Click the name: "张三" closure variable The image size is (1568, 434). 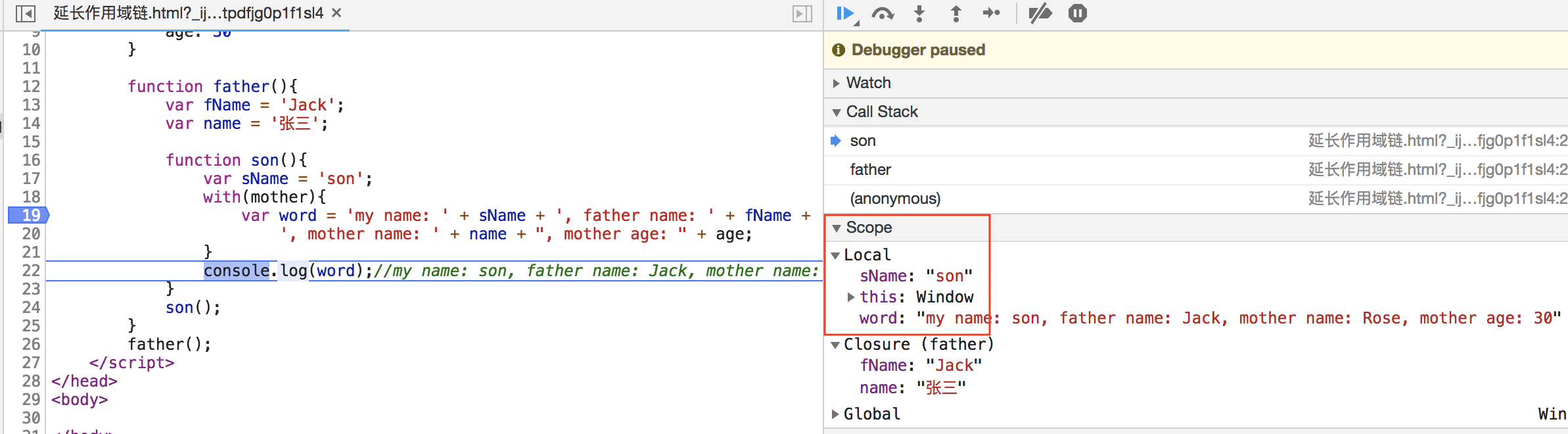point(913,388)
